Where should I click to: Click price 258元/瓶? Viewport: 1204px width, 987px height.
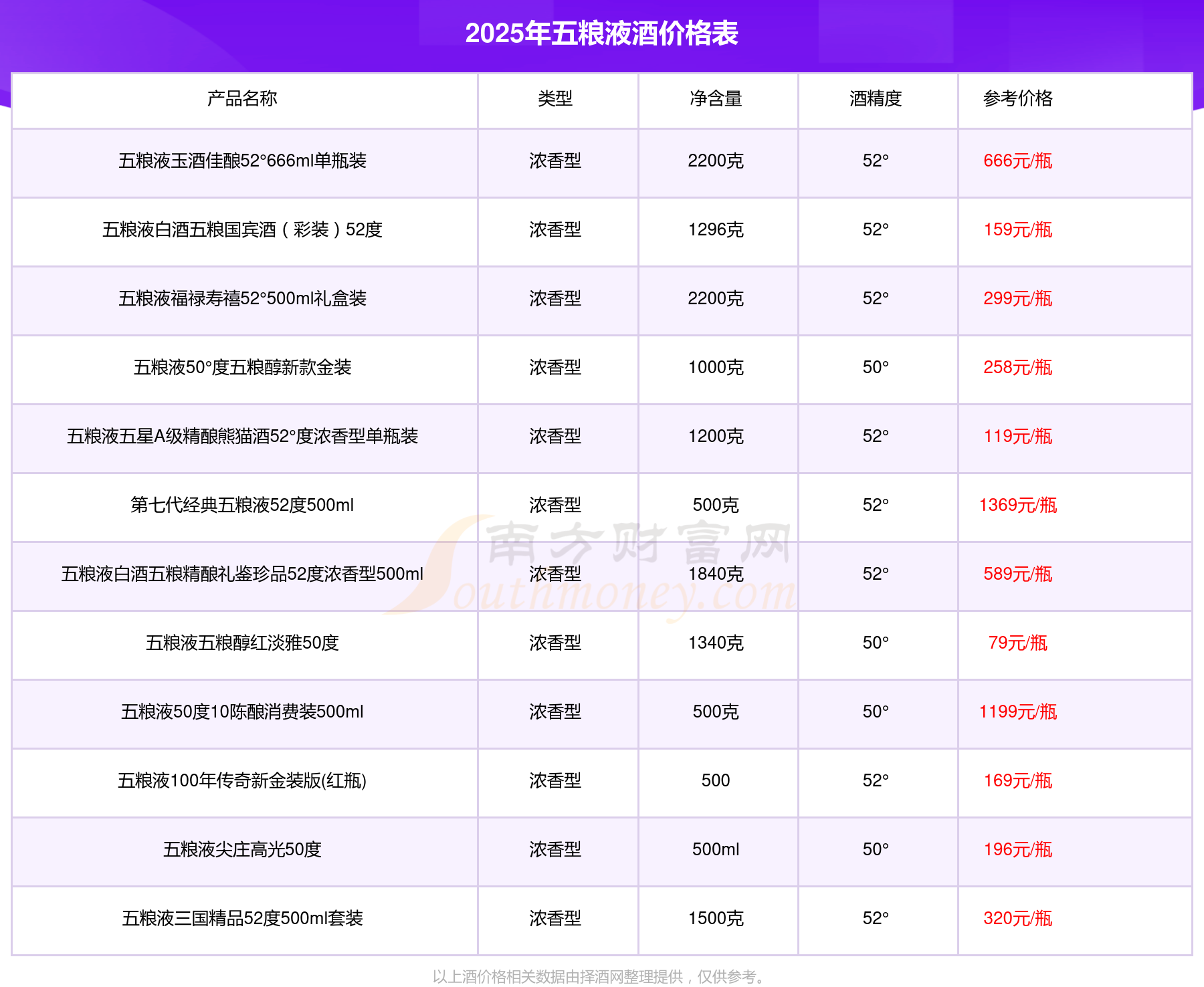click(x=1017, y=367)
